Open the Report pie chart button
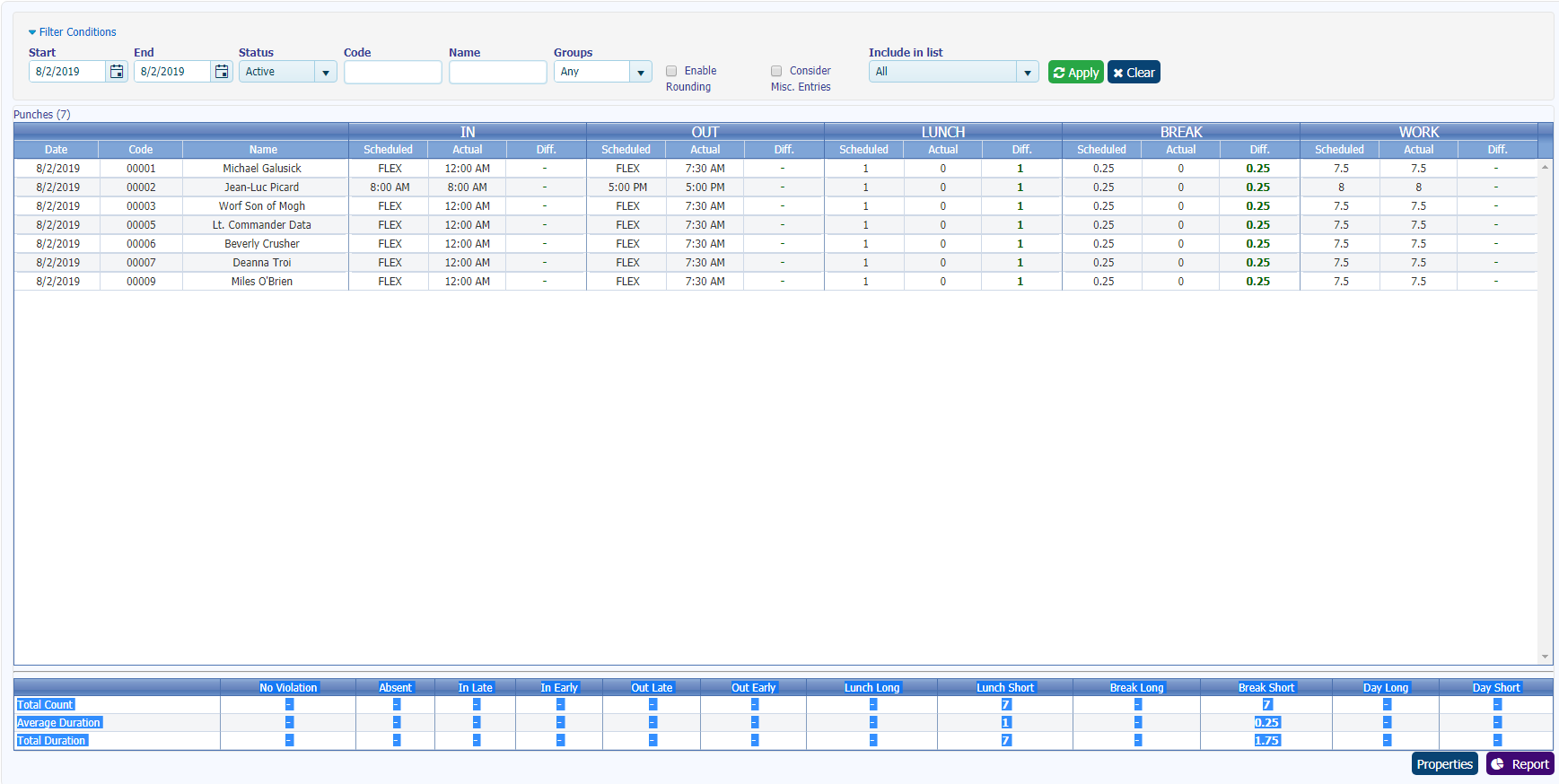Viewport: 1559px width, 784px height. [1520, 764]
